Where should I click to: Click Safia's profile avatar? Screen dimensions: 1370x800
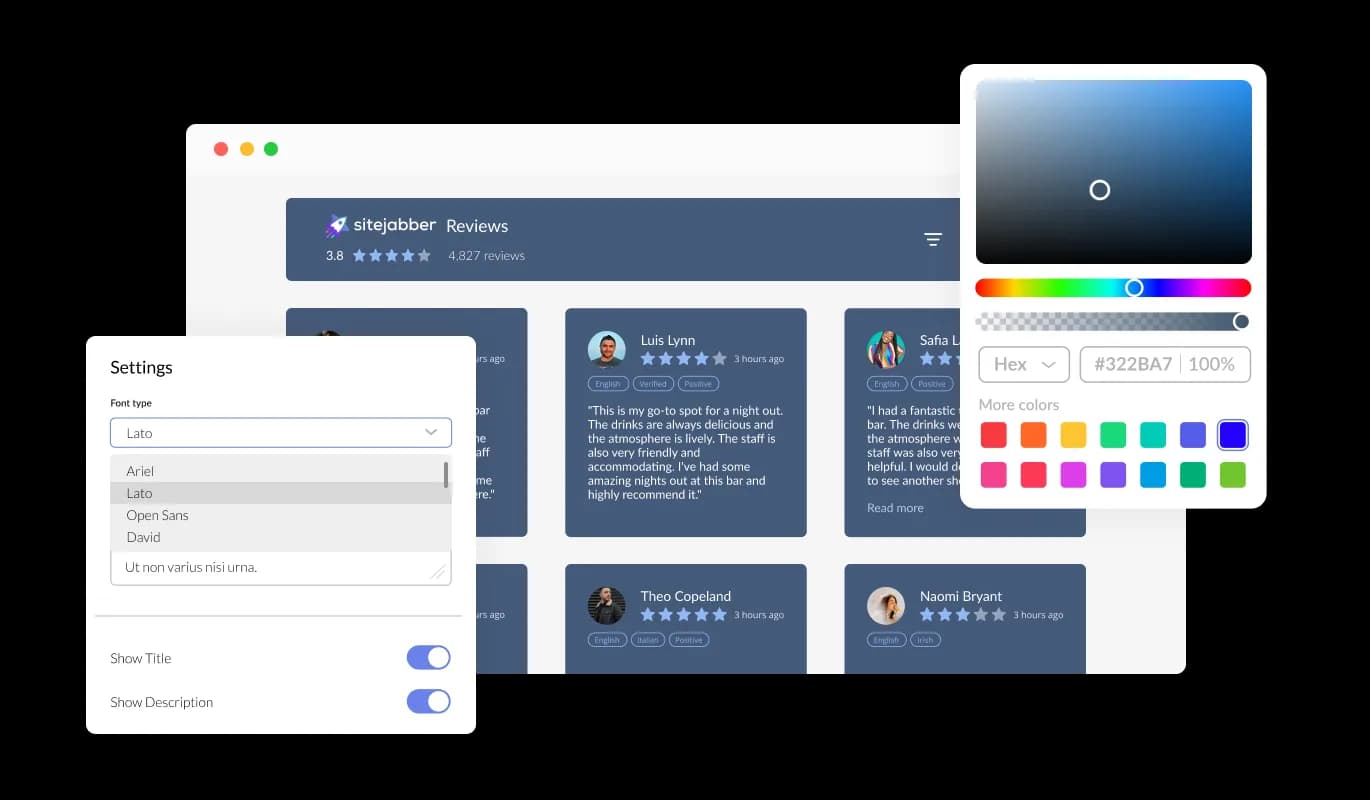tap(886, 349)
